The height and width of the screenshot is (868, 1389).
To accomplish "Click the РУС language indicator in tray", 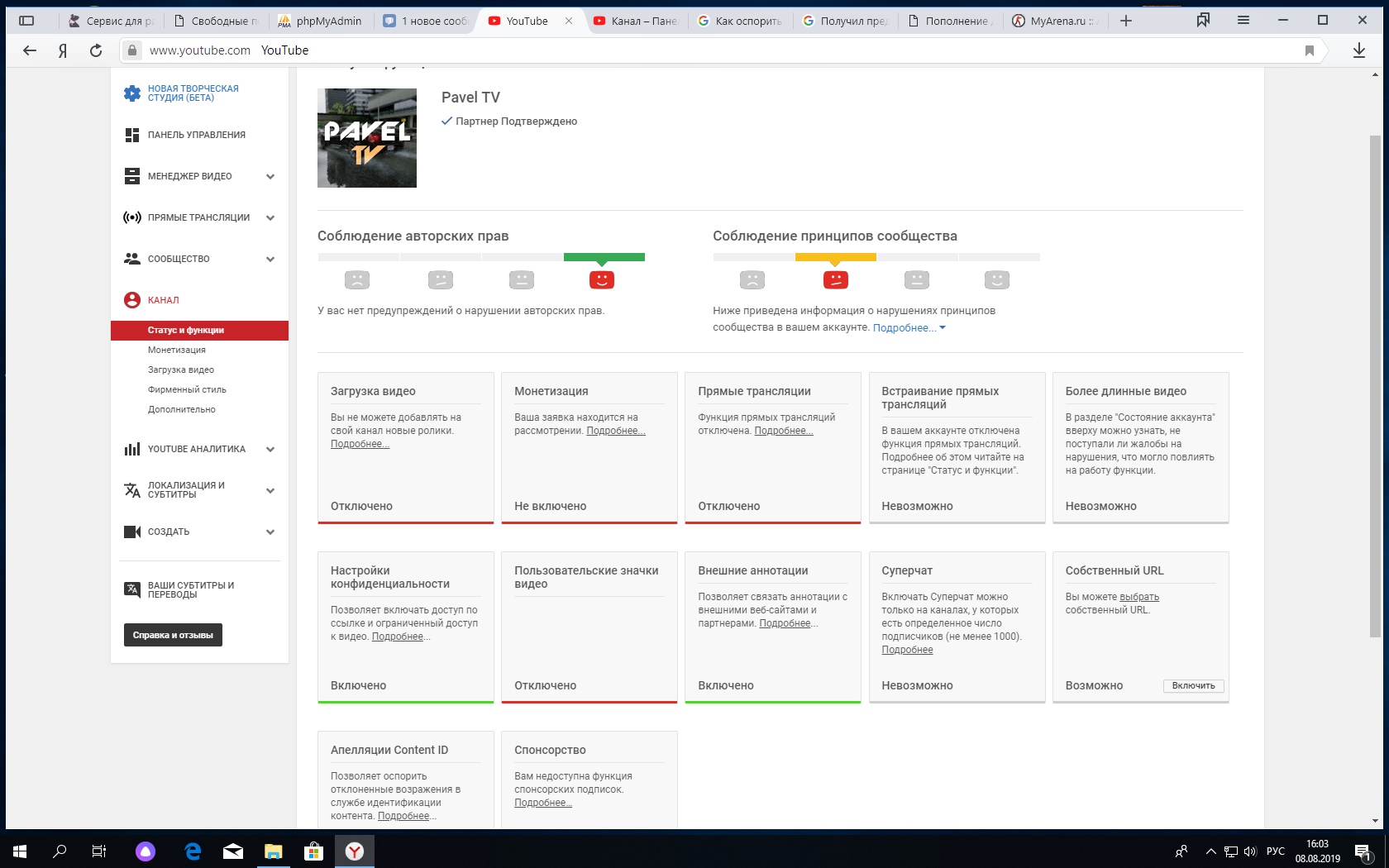I will (x=1276, y=851).
